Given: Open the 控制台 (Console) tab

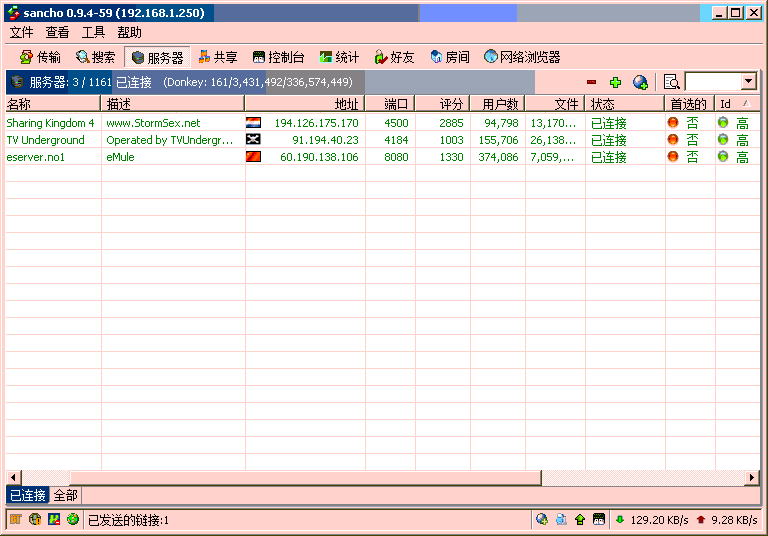Looking at the screenshot, I should coord(278,57).
